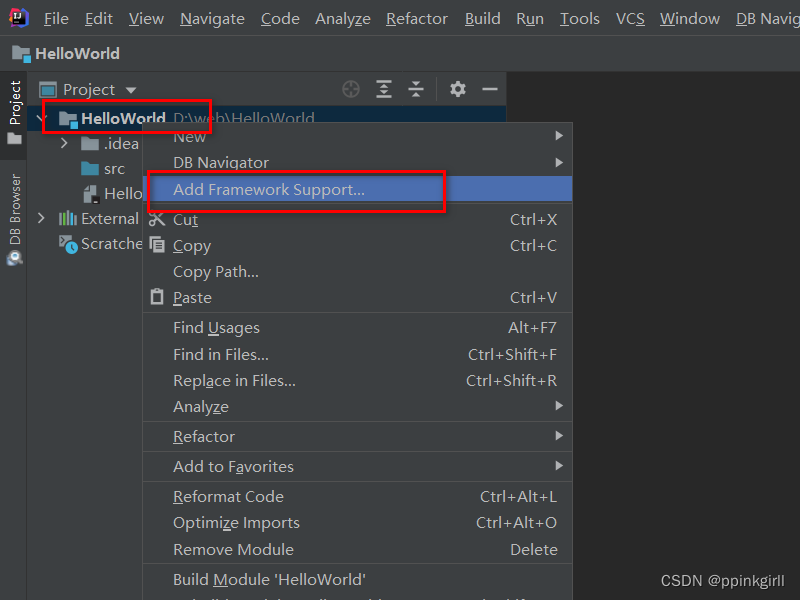800x600 pixels.
Task: Open the DB Navigator menu in menu bar
Action: [767, 19]
